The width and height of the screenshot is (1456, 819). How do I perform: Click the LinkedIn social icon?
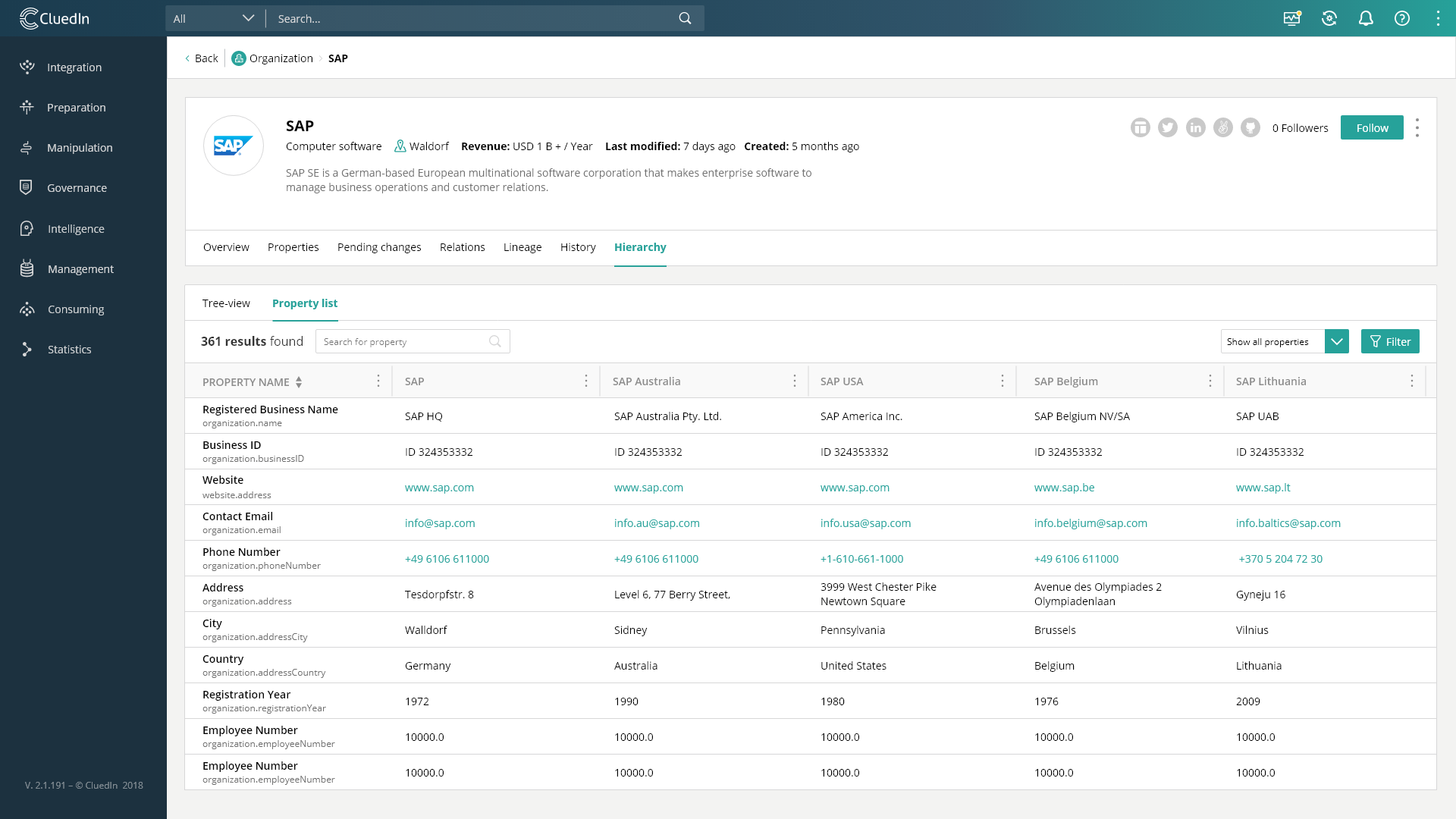coord(1196,127)
